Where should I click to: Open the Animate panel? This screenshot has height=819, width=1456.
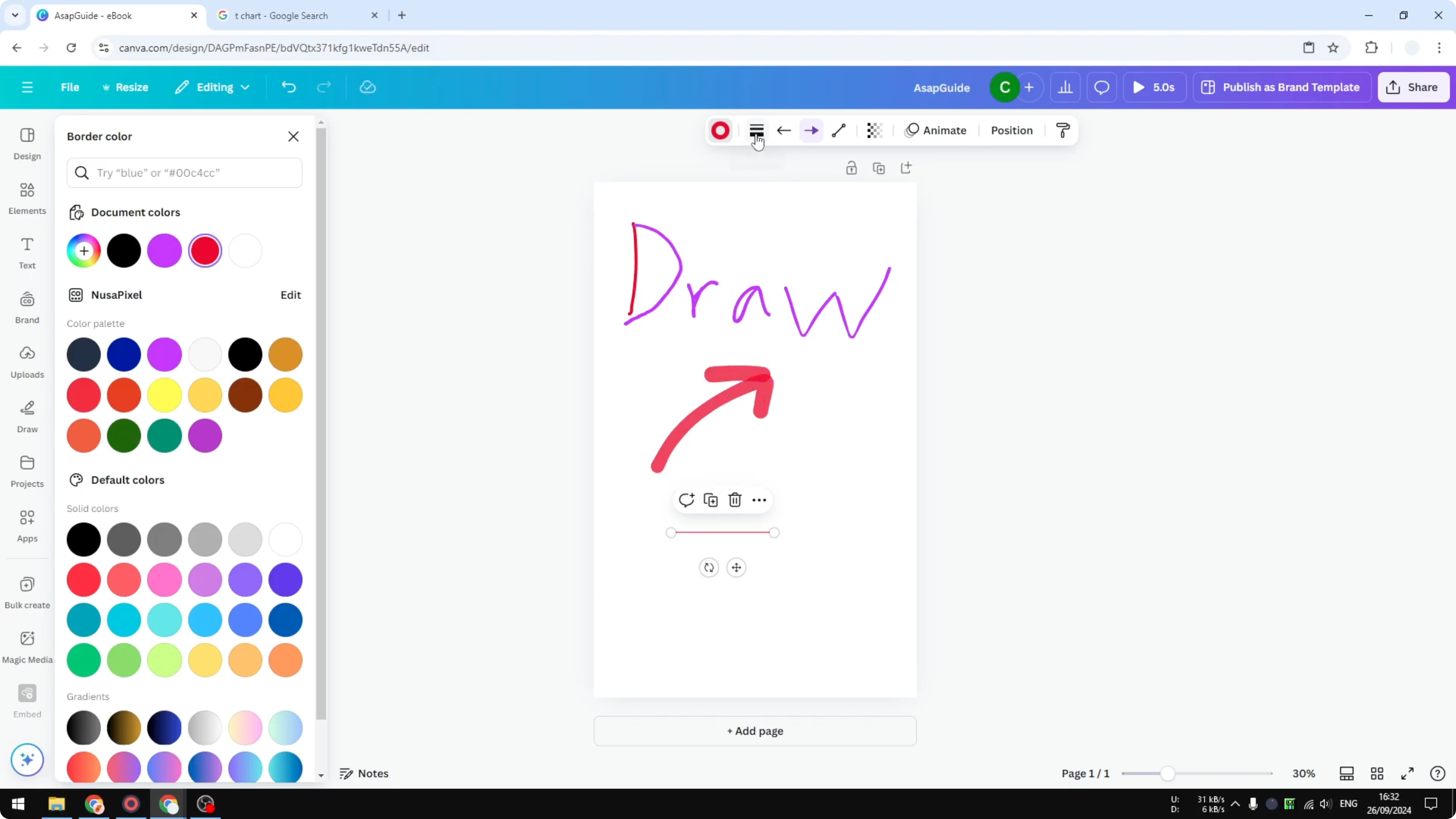point(936,131)
